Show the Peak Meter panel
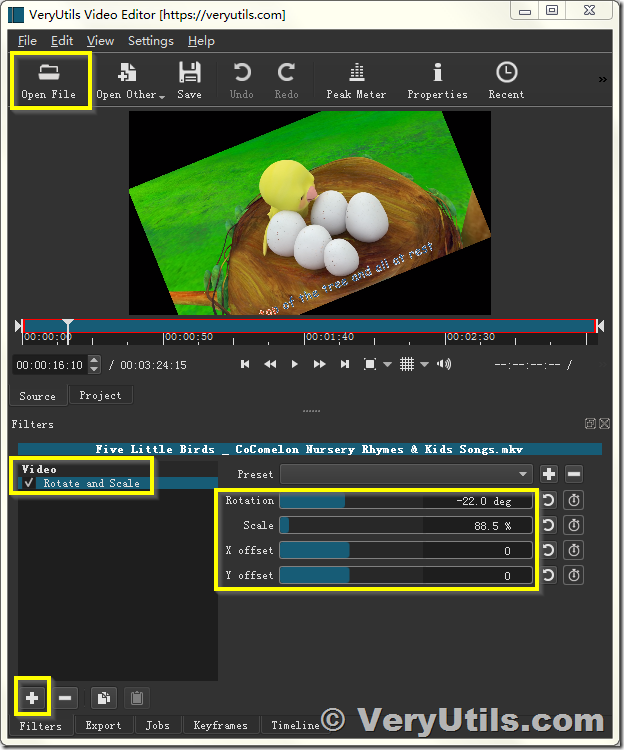The image size is (624, 750). click(356, 80)
